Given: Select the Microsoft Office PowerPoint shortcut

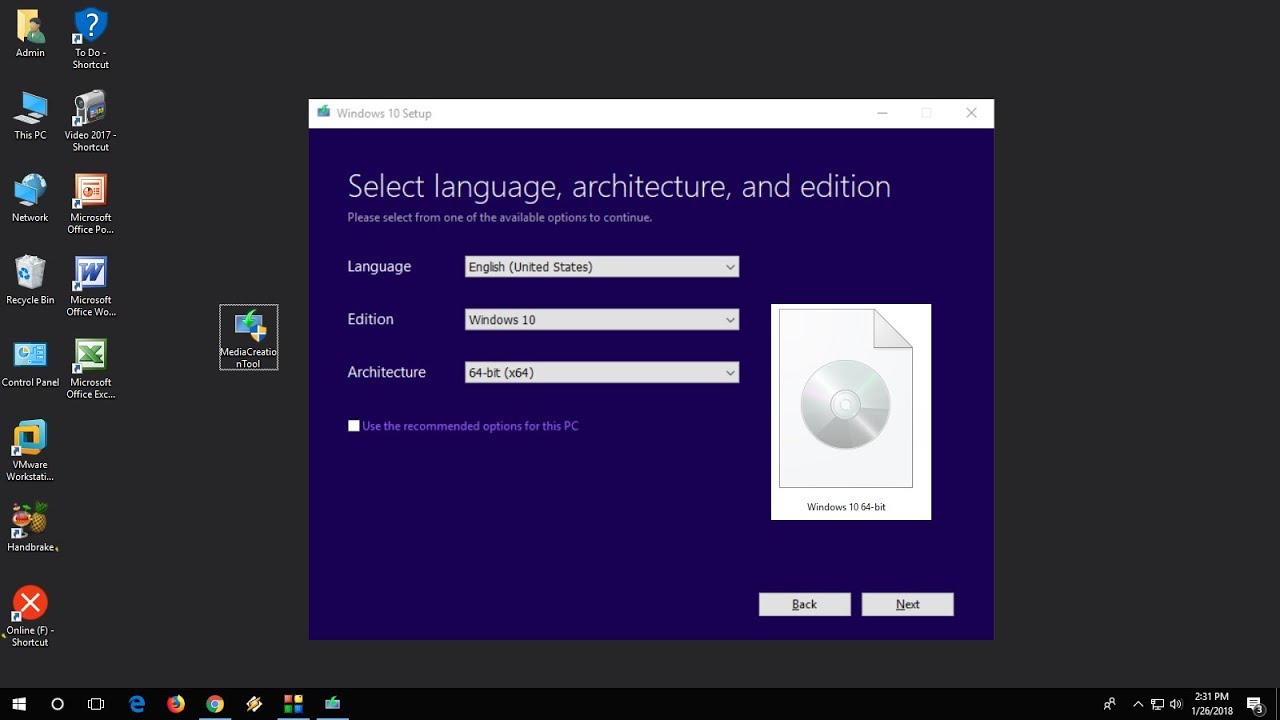Looking at the screenshot, I should (91, 204).
